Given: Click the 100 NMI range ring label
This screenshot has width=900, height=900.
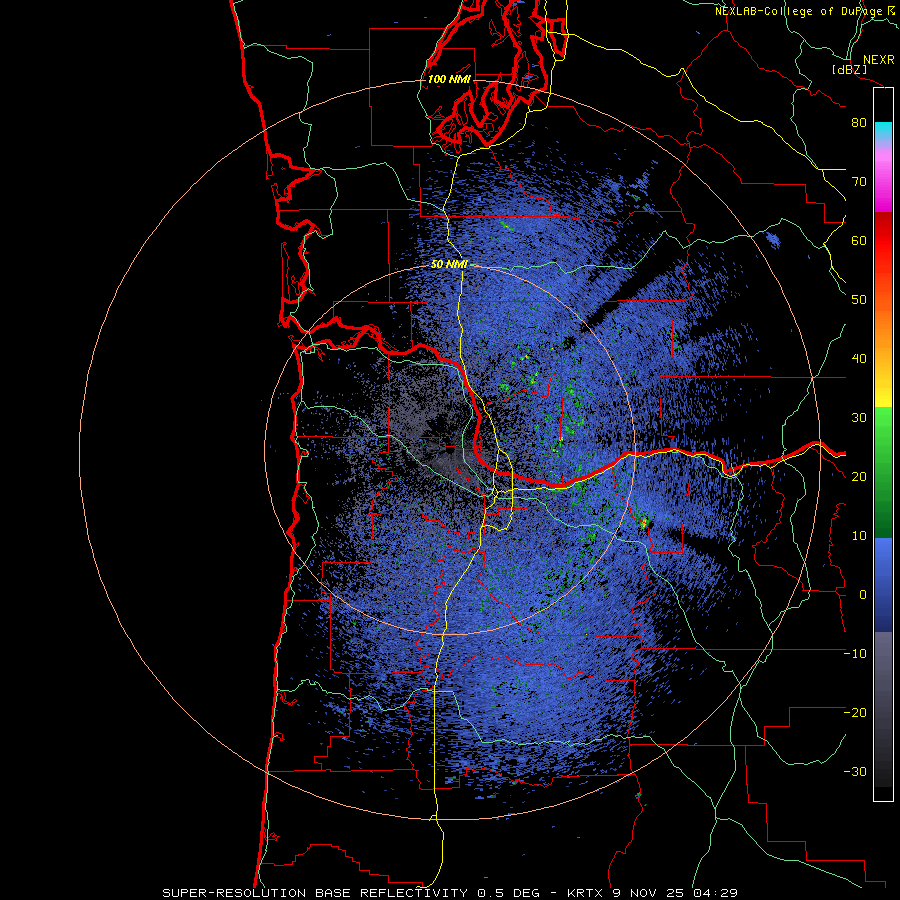Looking at the screenshot, I should click(x=449, y=79).
